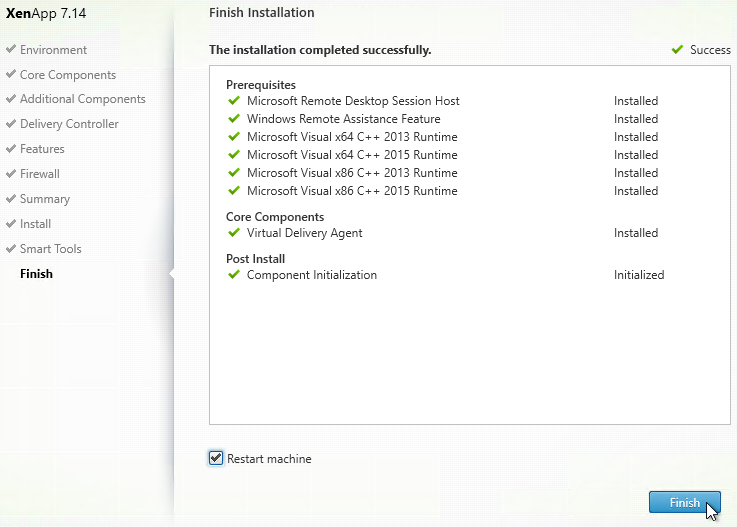Click checkmark beside Visual x86 C++ 2015 Runtime
The height and width of the screenshot is (527, 737).
tap(234, 191)
